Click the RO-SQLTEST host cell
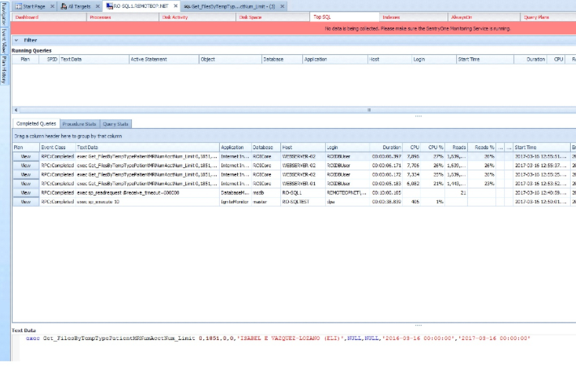Viewport: 576px width, 384px height. [x=303, y=202]
